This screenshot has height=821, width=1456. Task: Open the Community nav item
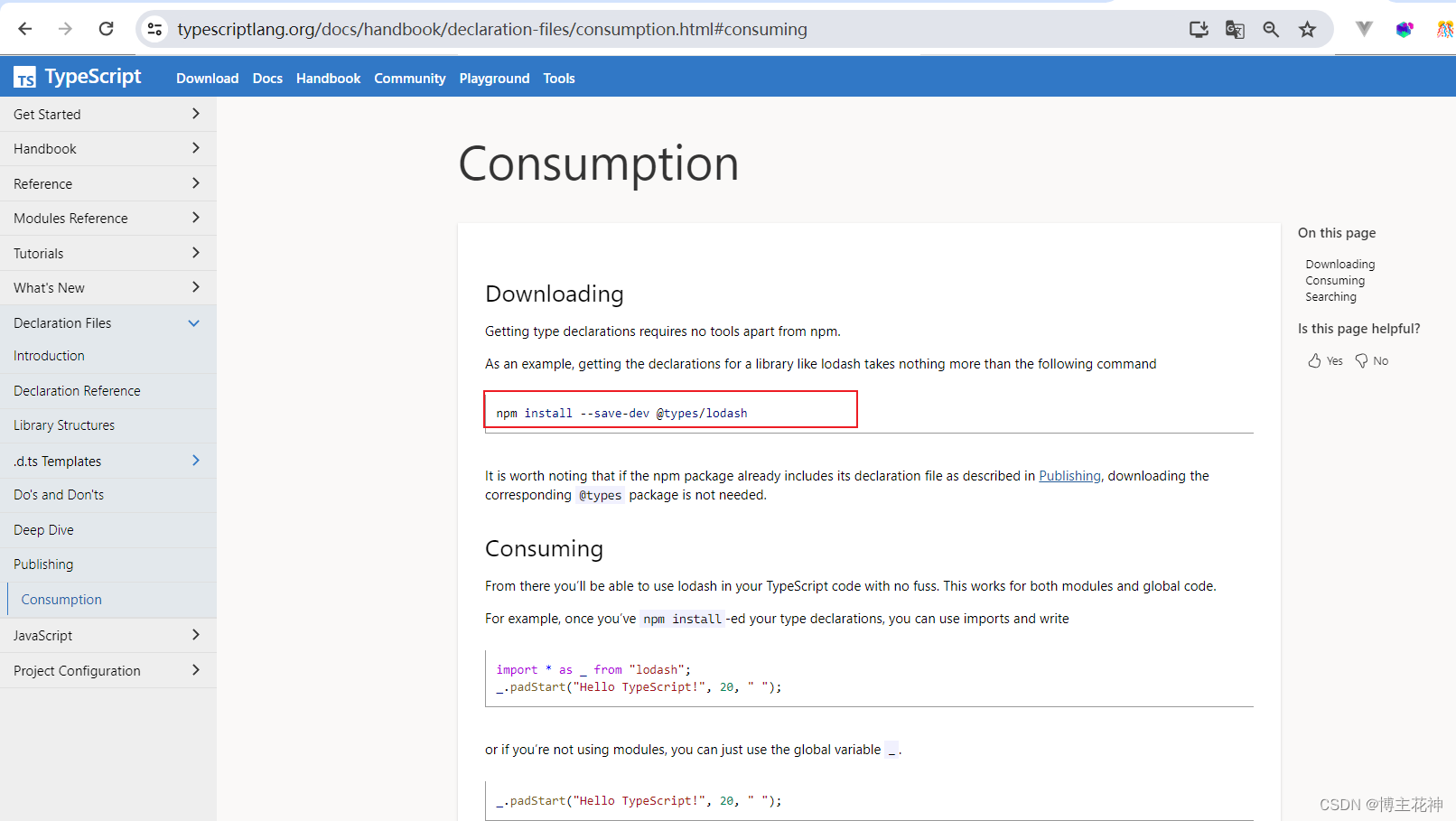[410, 79]
